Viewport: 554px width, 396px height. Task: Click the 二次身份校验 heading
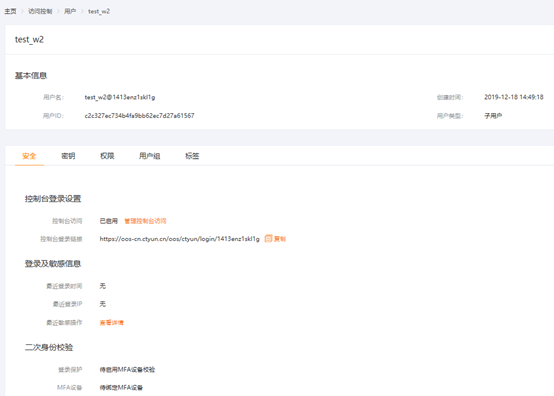pos(49,347)
